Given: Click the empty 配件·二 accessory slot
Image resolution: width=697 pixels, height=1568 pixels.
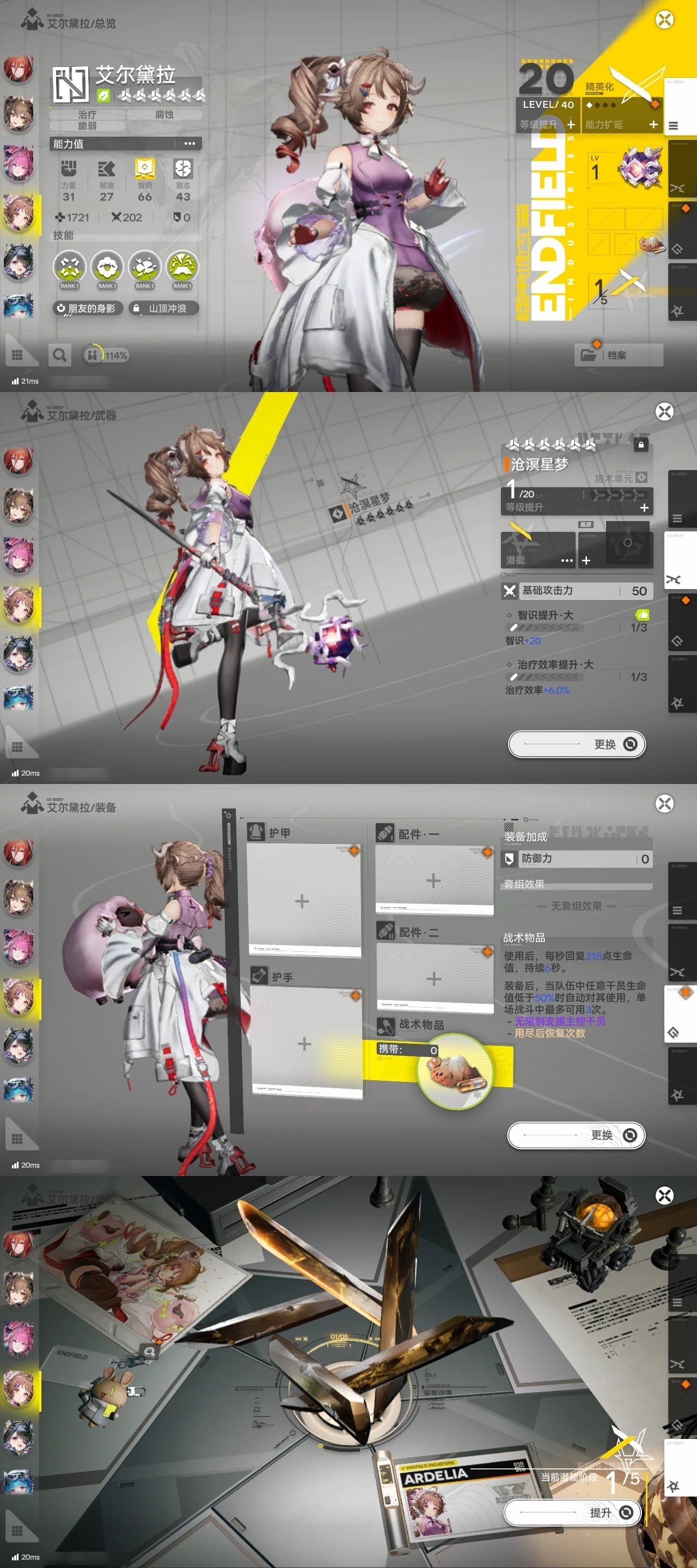Looking at the screenshot, I should [434, 979].
